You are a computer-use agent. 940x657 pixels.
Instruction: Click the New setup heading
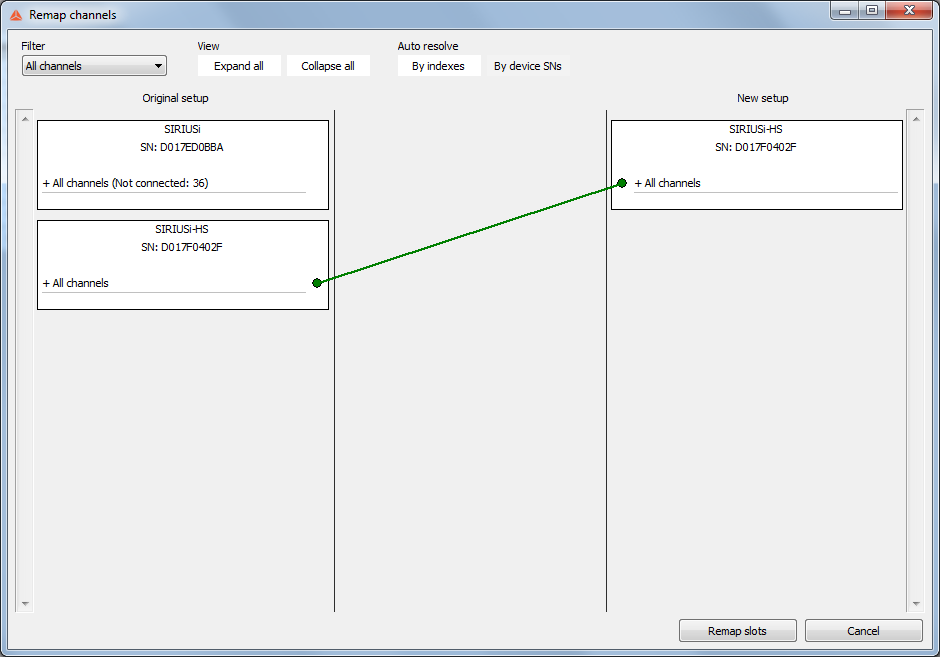763,98
